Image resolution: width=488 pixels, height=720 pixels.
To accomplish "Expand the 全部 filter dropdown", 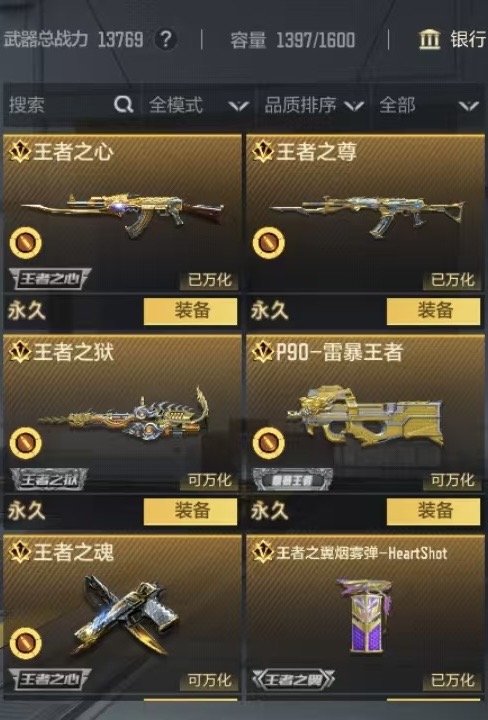I will [429, 105].
